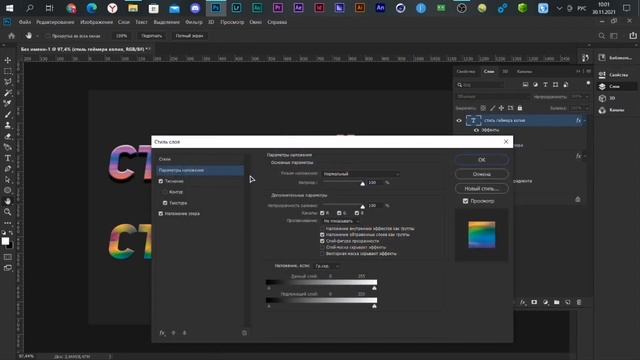The width and height of the screenshot is (640, 360).
Task: Toggle visibility eye of Эффекты
Action: 476,130
